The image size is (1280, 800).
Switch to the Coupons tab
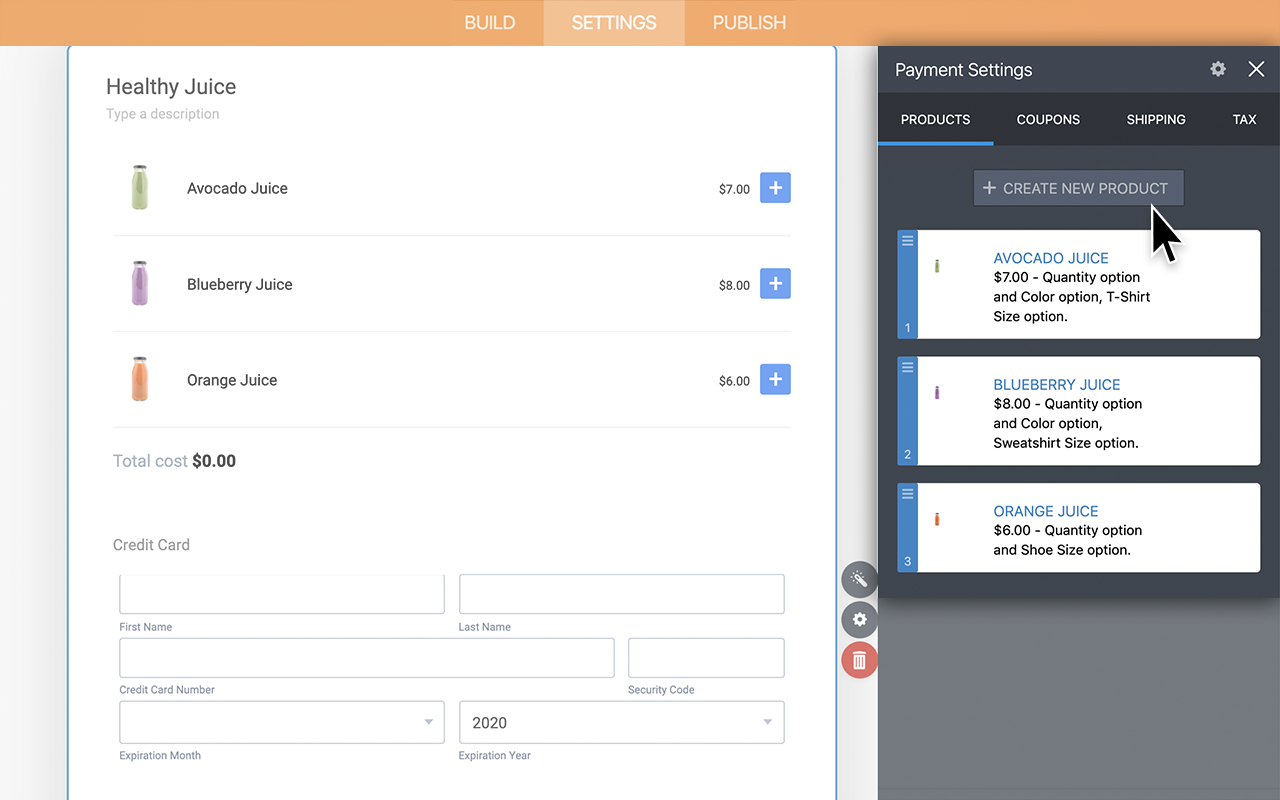pos(1048,119)
